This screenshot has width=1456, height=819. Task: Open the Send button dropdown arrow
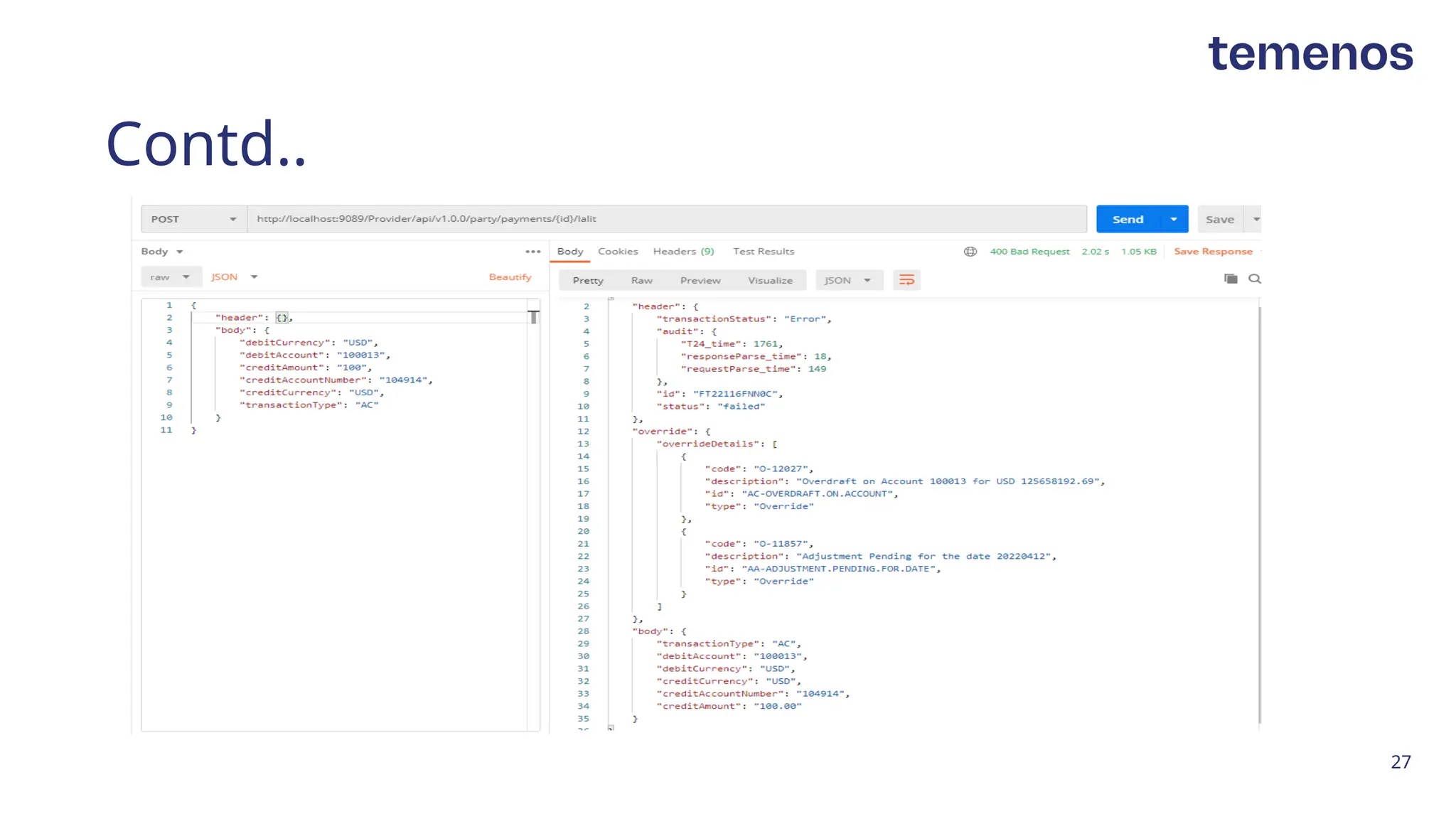pyautogui.click(x=1174, y=219)
